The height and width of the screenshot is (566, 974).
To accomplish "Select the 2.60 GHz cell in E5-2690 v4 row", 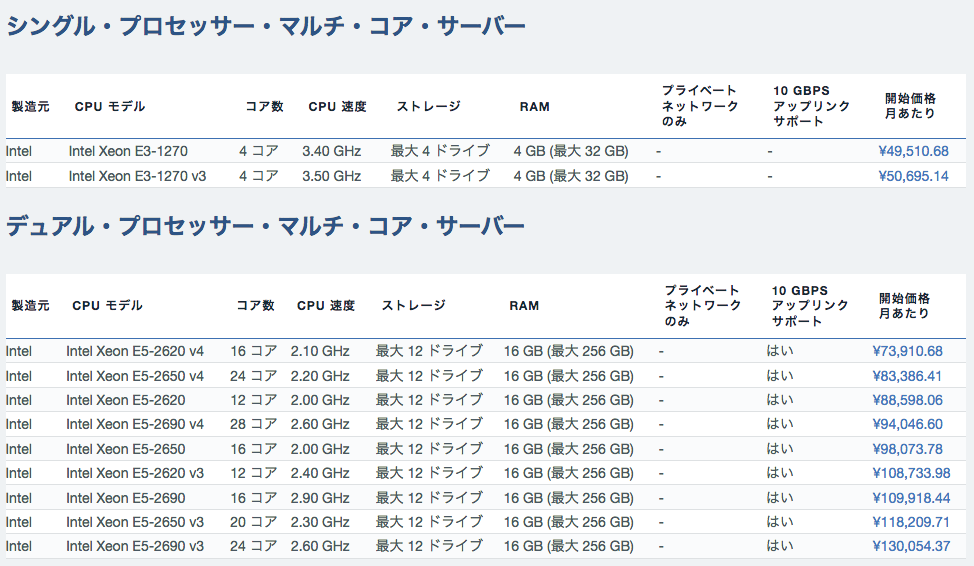I will tap(320, 424).
